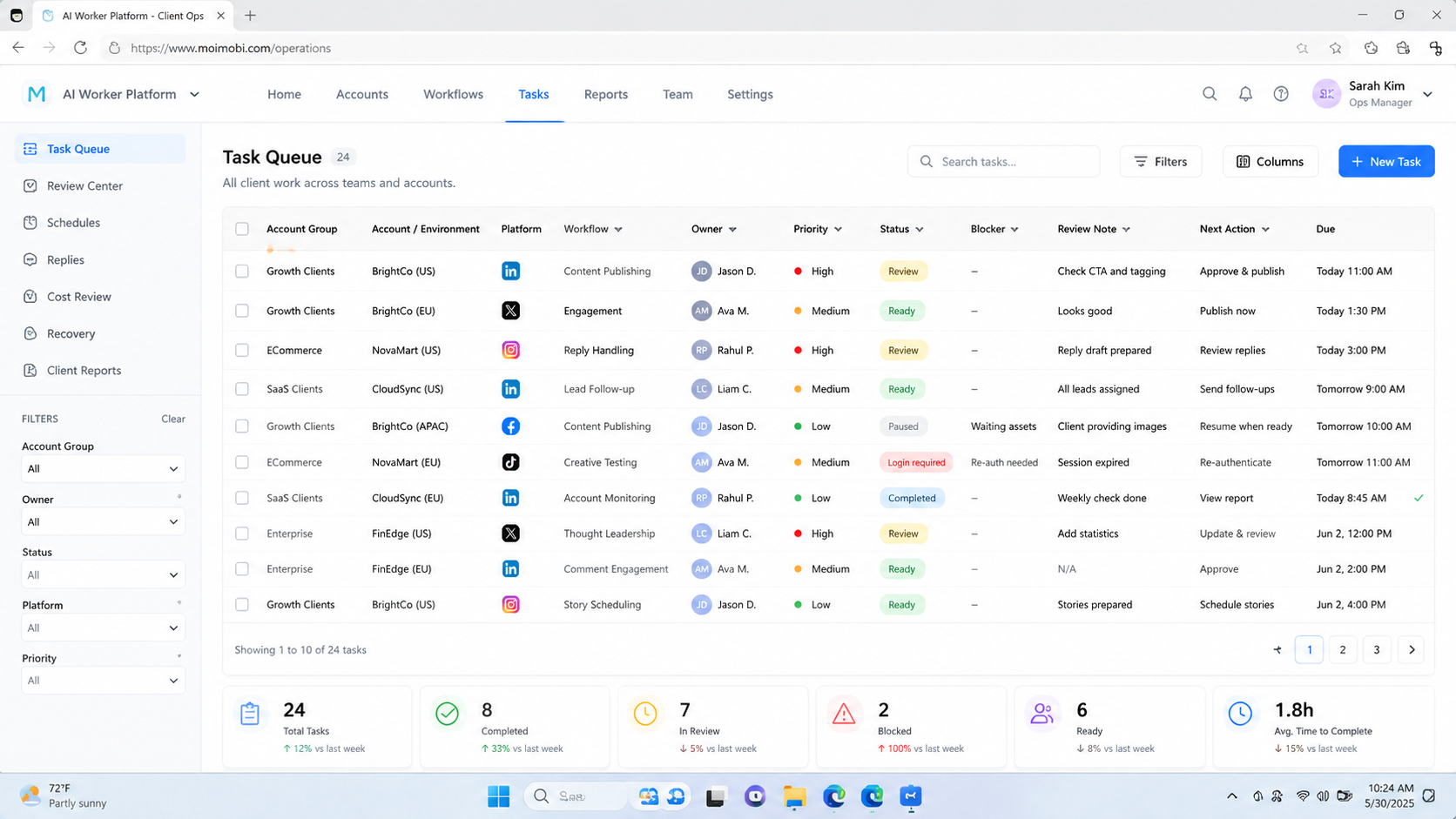Open the Owner filter dropdown in sidebar
Screen dimensions: 1456x819
point(103,521)
